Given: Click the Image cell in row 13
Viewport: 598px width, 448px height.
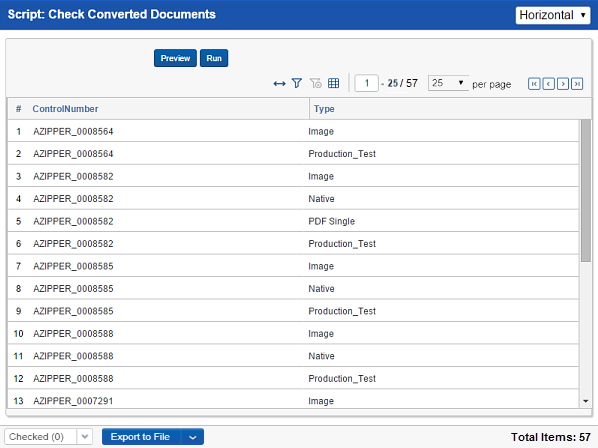Looking at the screenshot, I should [x=321, y=401].
